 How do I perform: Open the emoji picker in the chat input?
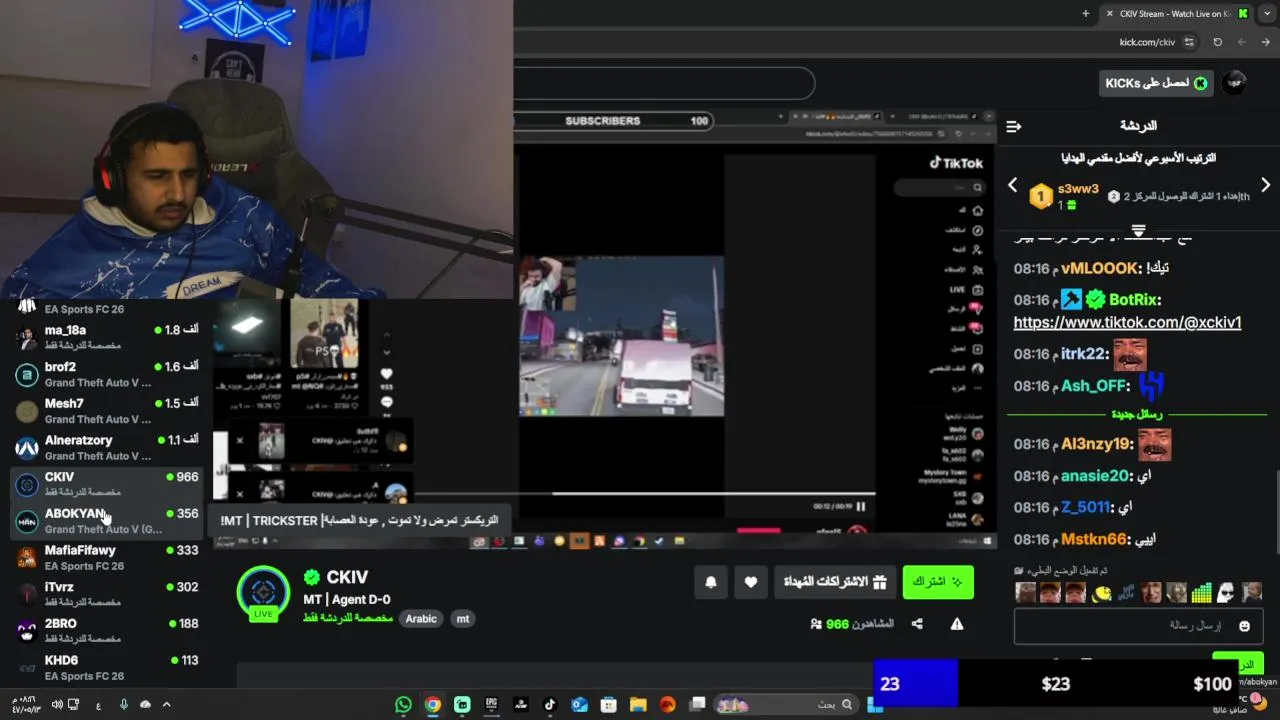(1244, 626)
